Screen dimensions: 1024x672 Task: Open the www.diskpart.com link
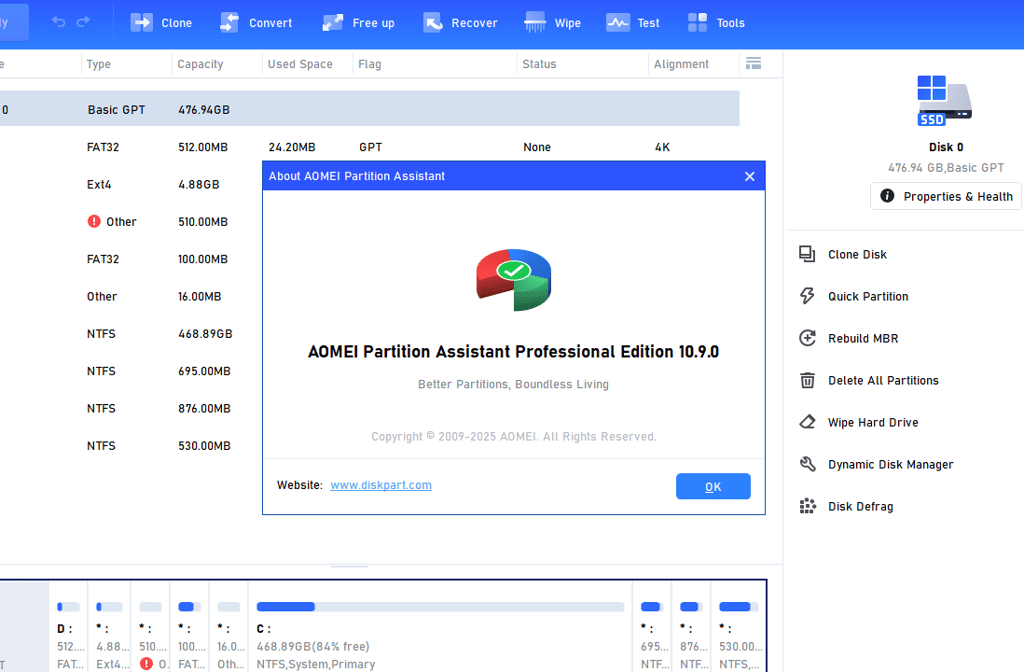pos(381,485)
